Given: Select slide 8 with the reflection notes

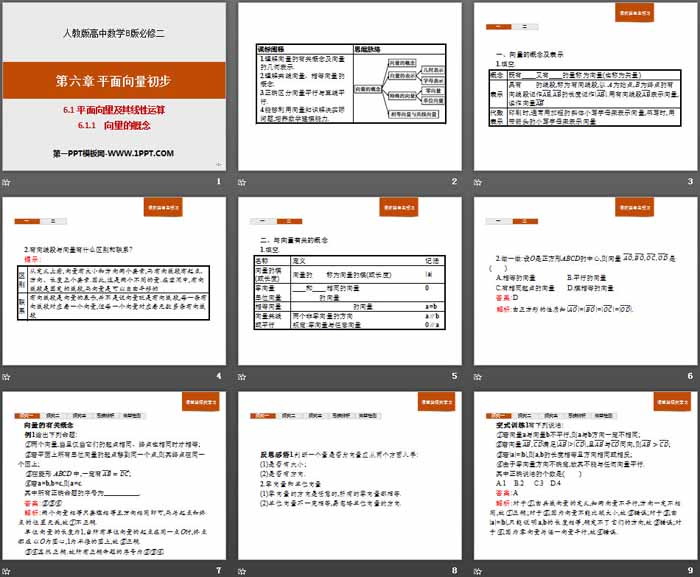Looking at the screenshot, I should (350, 476).
